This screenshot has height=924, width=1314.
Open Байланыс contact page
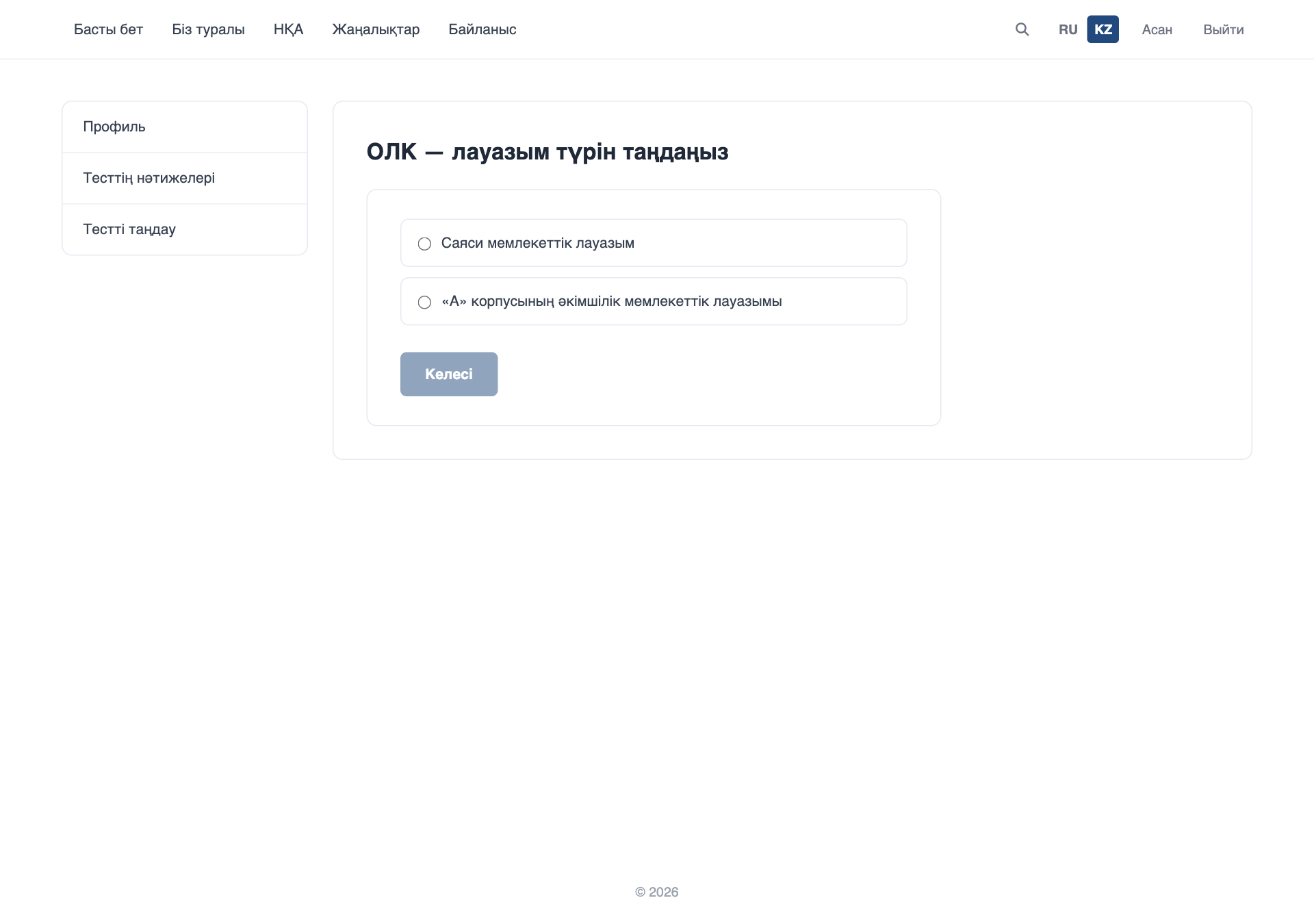tap(482, 29)
